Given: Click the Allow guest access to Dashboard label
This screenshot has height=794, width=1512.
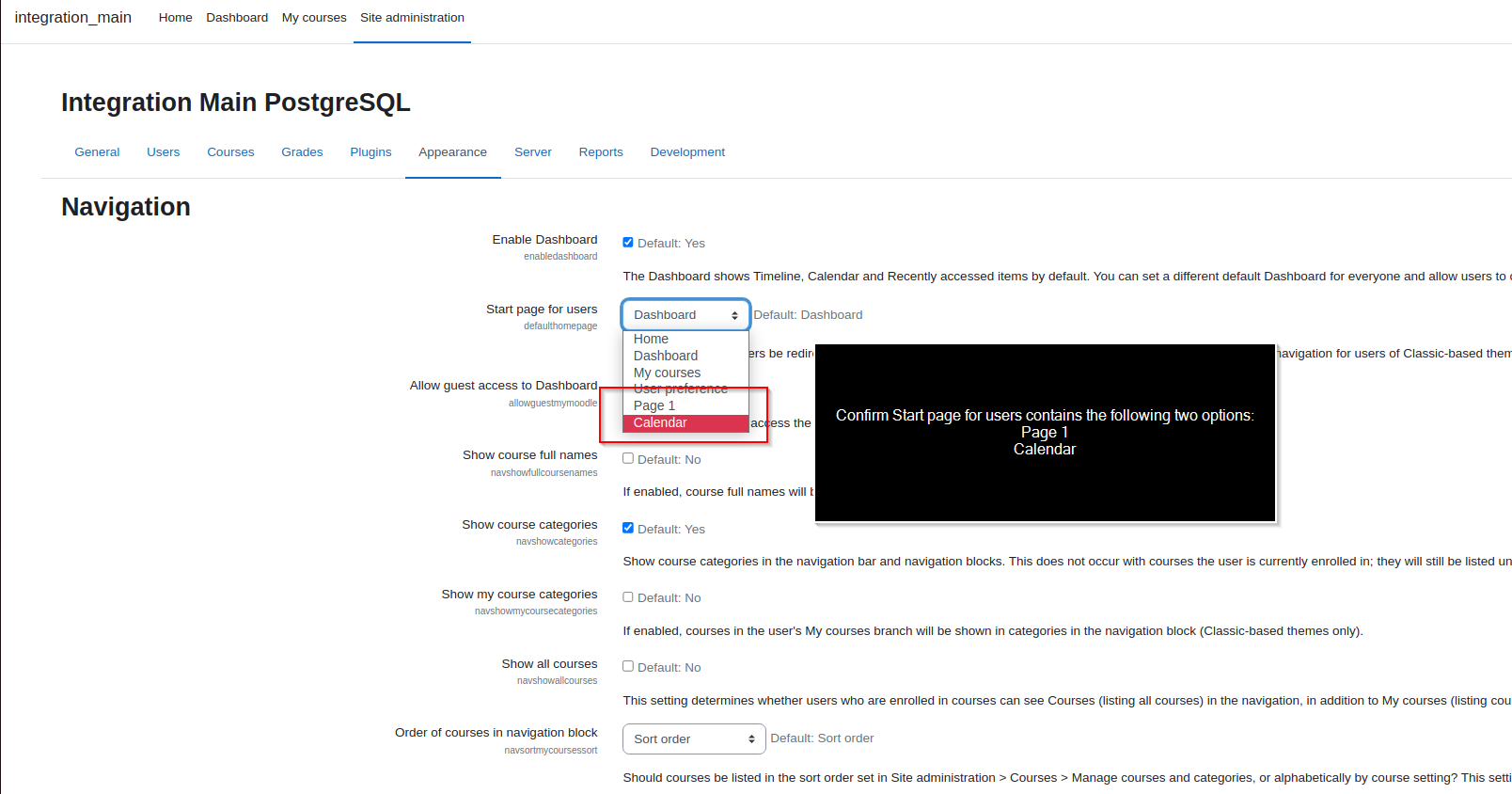Looking at the screenshot, I should [x=503, y=385].
